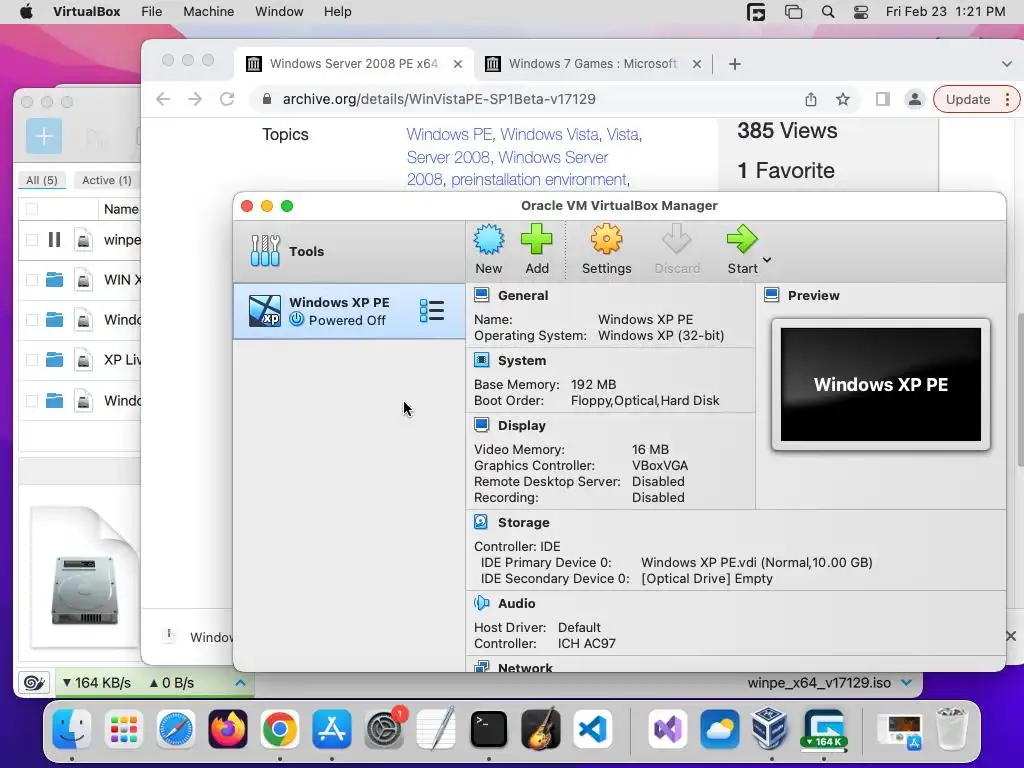The width and height of the screenshot is (1024, 768).
Task: Click the pause icon on the winpe download row
Action: pos(54,240)
